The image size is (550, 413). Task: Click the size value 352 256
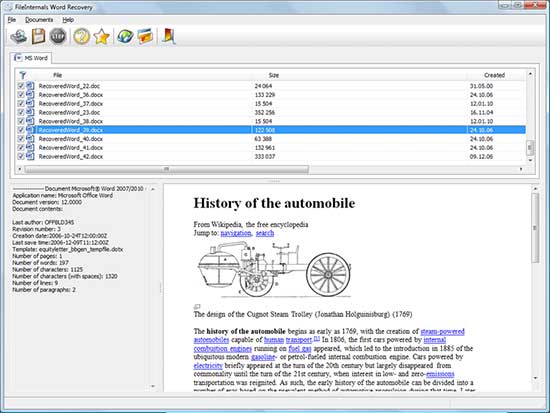click(265, 112)
